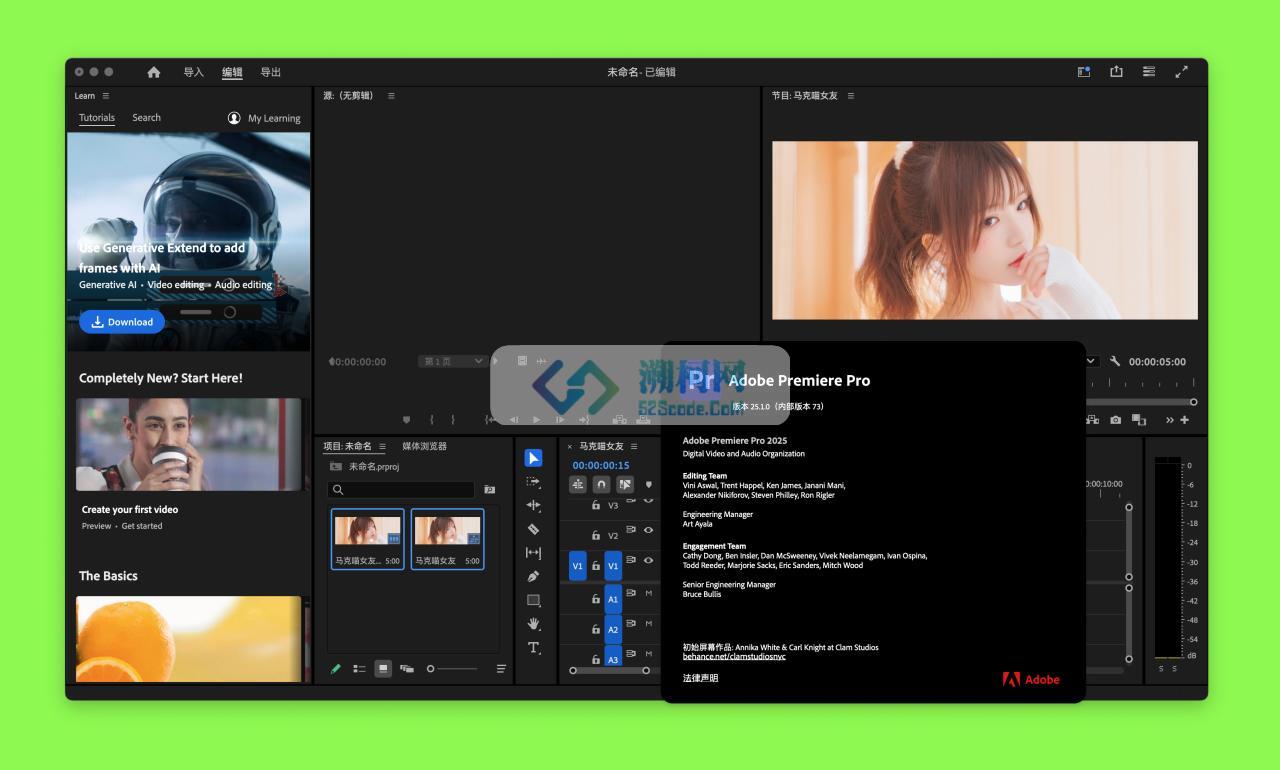Switch to 导出 (Export) tab

(271, 72)
